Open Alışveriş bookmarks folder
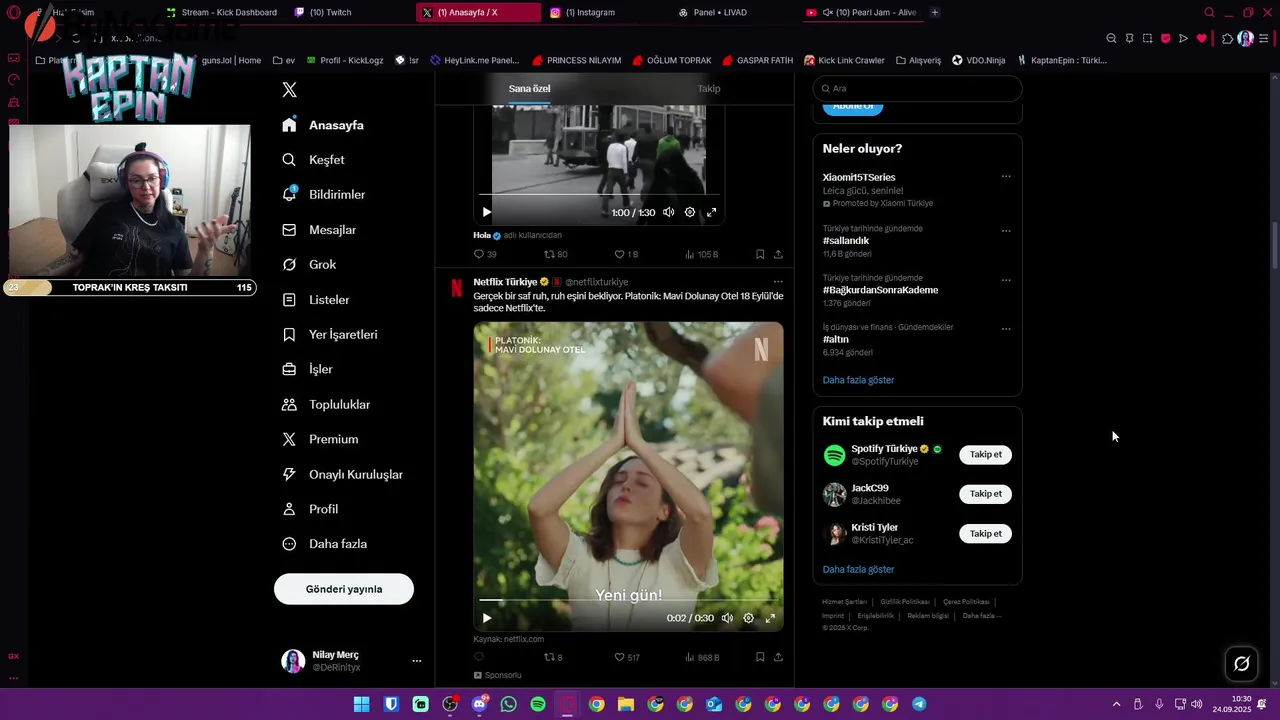The width and height of the screenshot is (1280, 720). click(x=918, y=60)
